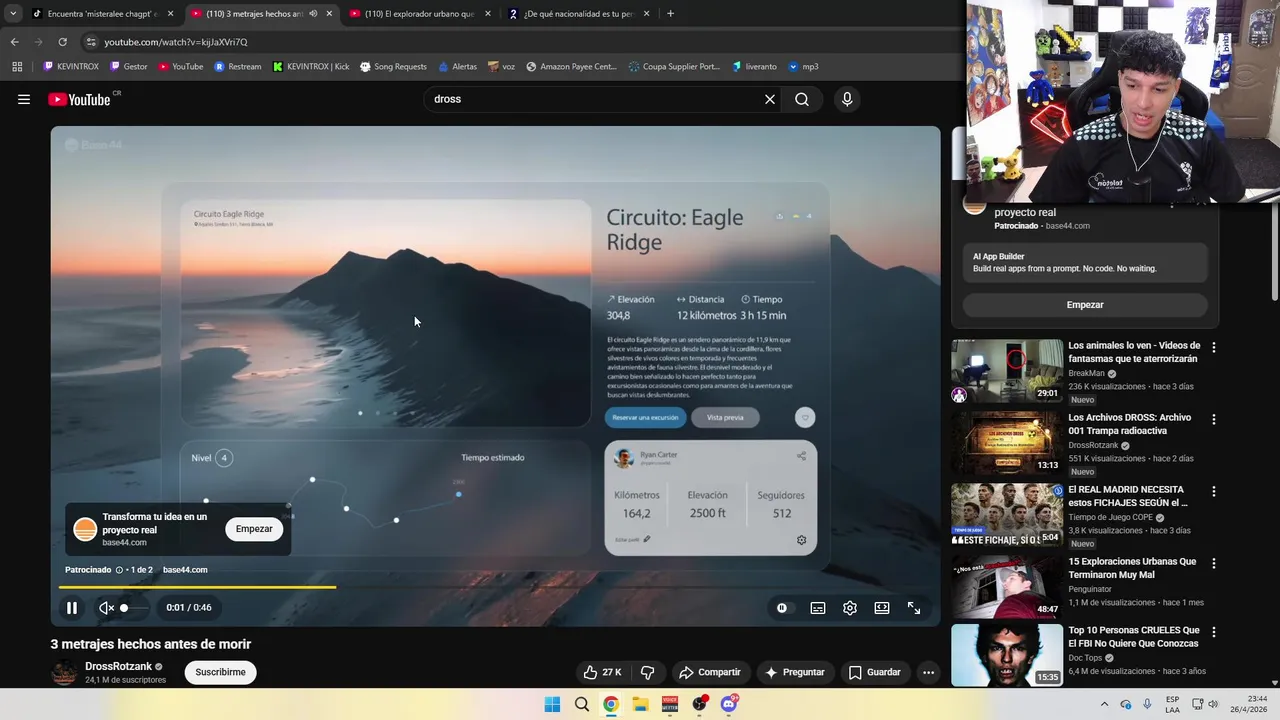Viewport: 1280px width, 720px height.
Task: Enter fullscreen mode in the player
Action: (914, 608)
